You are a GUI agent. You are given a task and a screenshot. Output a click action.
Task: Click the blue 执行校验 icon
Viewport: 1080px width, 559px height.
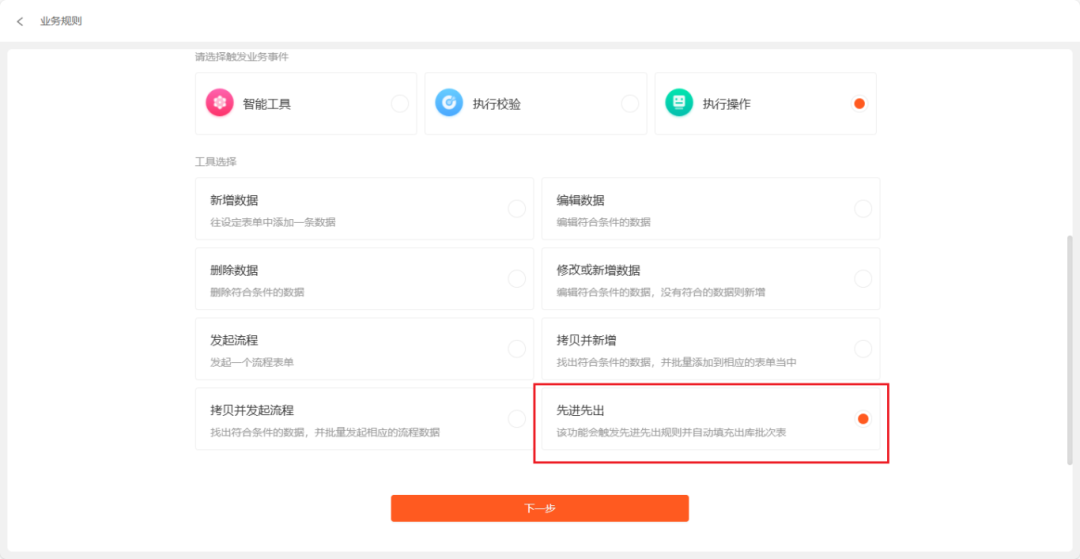tap(449, 103)
